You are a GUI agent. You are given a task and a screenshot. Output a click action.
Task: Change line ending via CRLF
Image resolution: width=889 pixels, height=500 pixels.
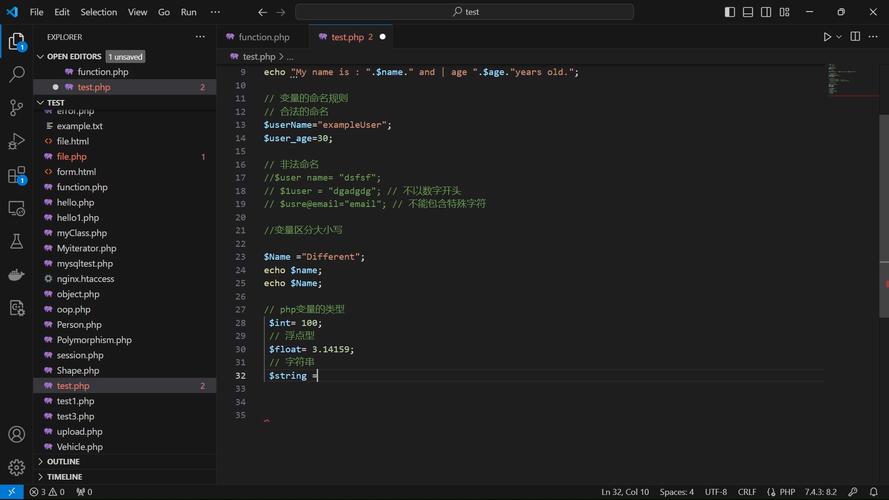[747, 492]
